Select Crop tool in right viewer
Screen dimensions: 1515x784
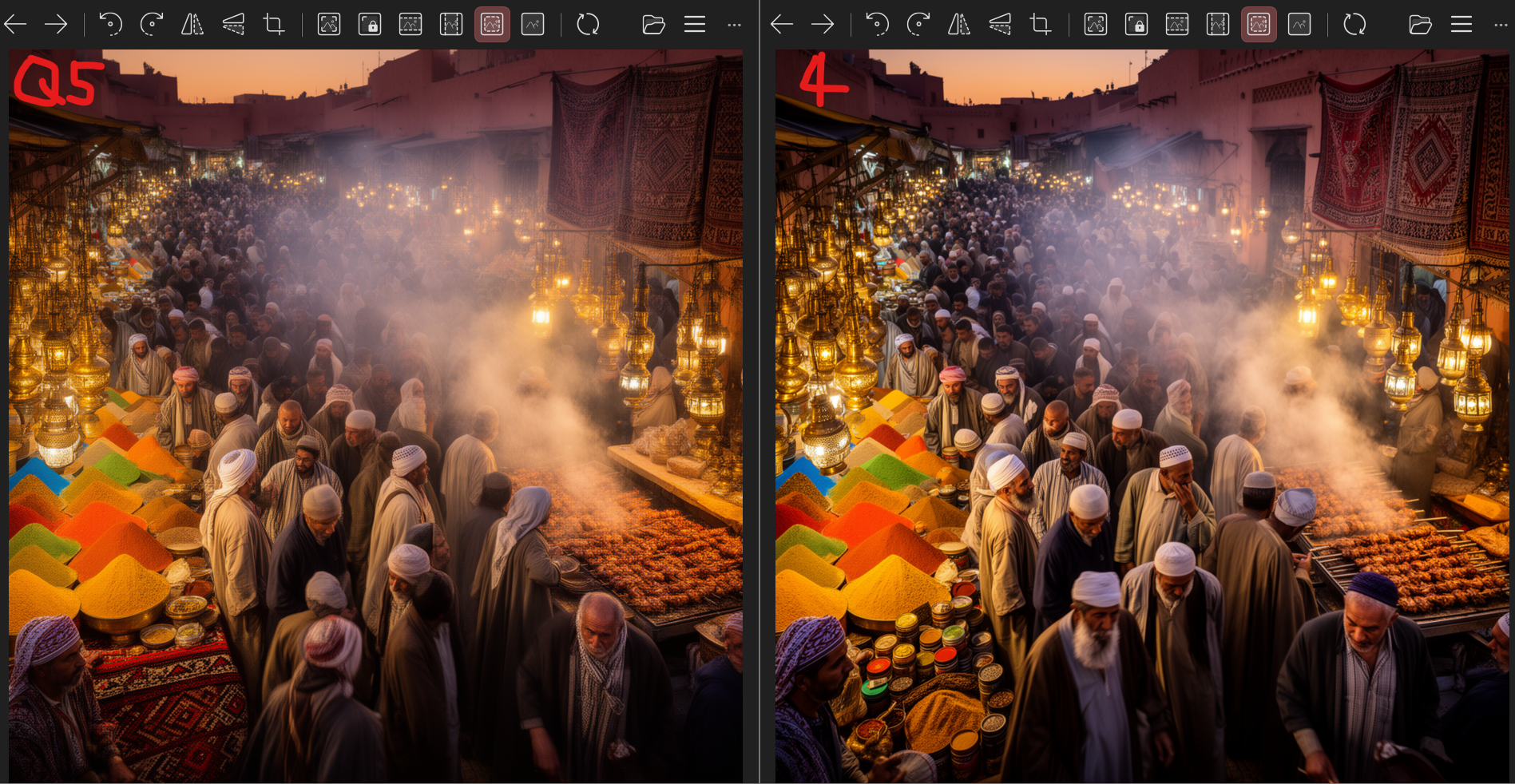pyautogui.click(x=1041, y=25)
